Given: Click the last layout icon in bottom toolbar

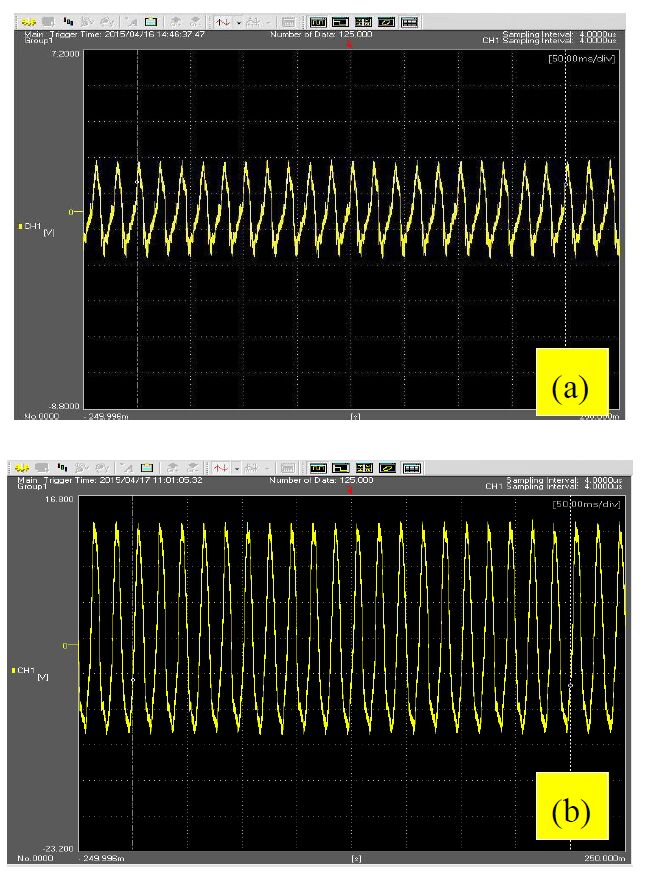Looking at the screenshot, I should coord(409,468).
